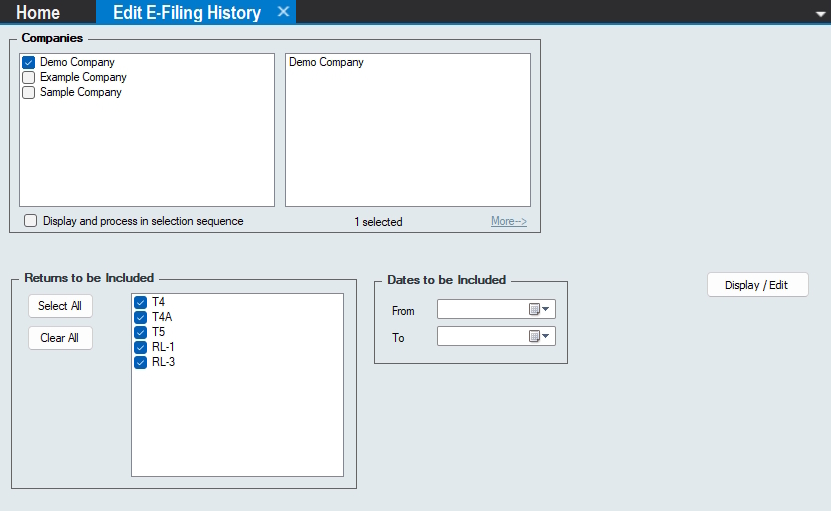Uncheck the Demo Company checkbox
Image resolution: width=831 pixels, height=511 pixels.
29,62
